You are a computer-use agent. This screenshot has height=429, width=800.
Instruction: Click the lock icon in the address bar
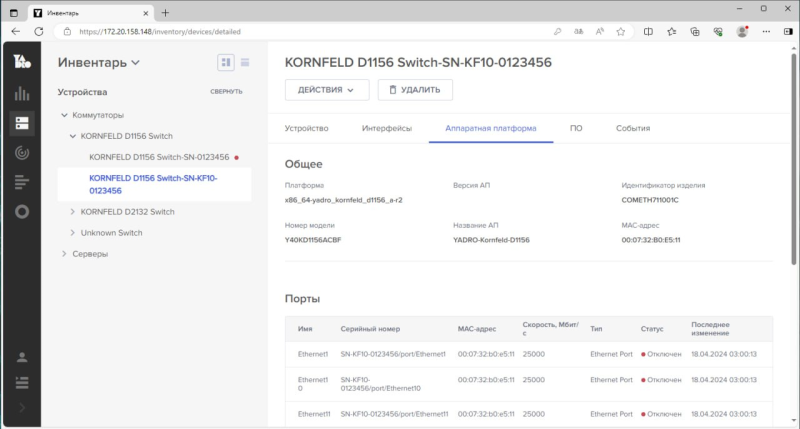[67, 32]
